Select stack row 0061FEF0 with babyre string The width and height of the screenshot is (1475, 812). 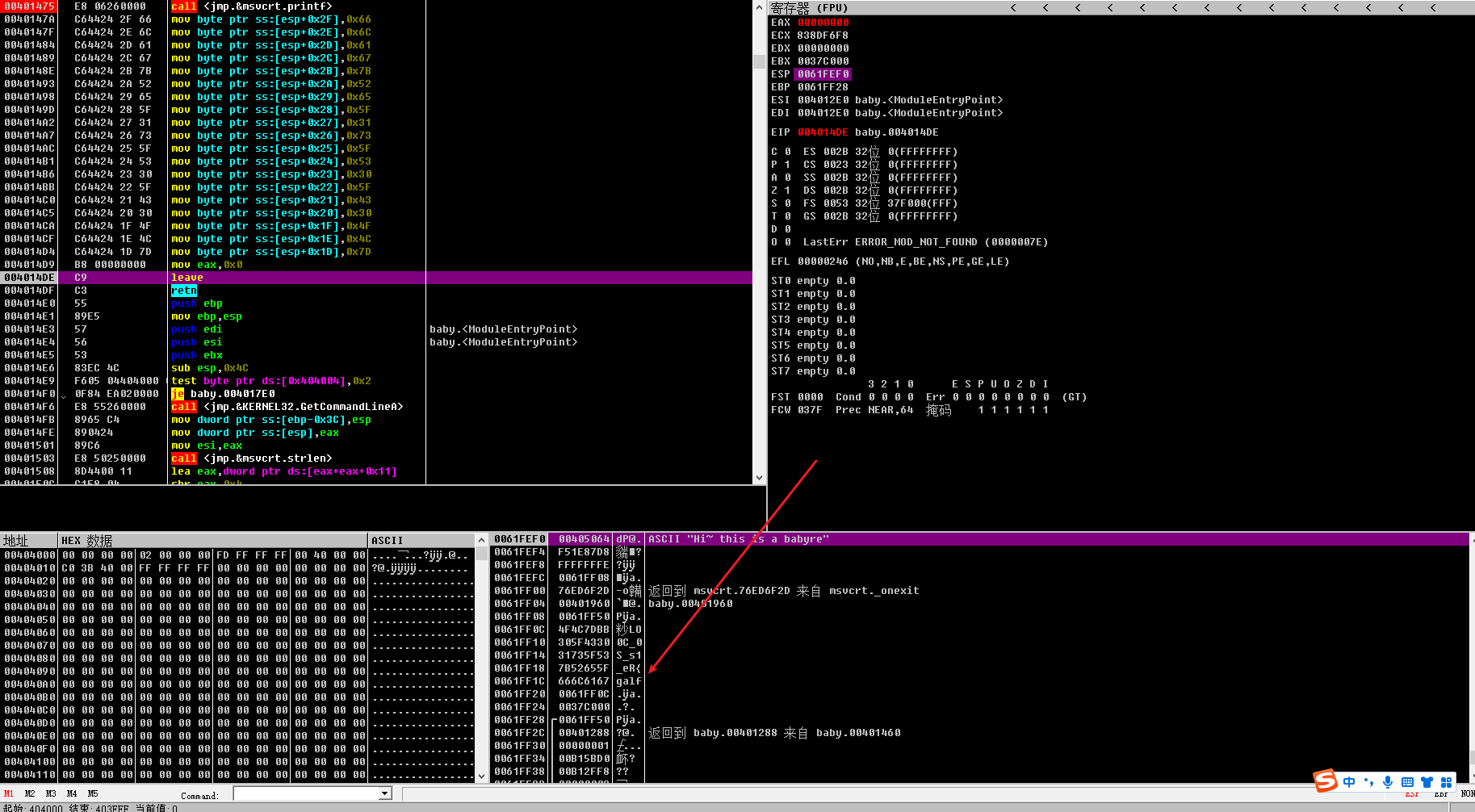click(980, 539)
